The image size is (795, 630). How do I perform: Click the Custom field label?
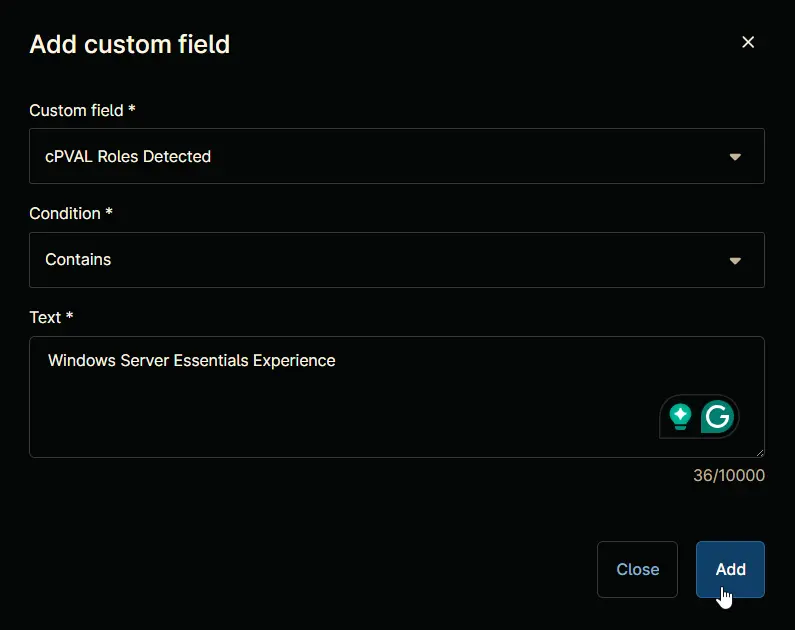click(x=82, y=110)
